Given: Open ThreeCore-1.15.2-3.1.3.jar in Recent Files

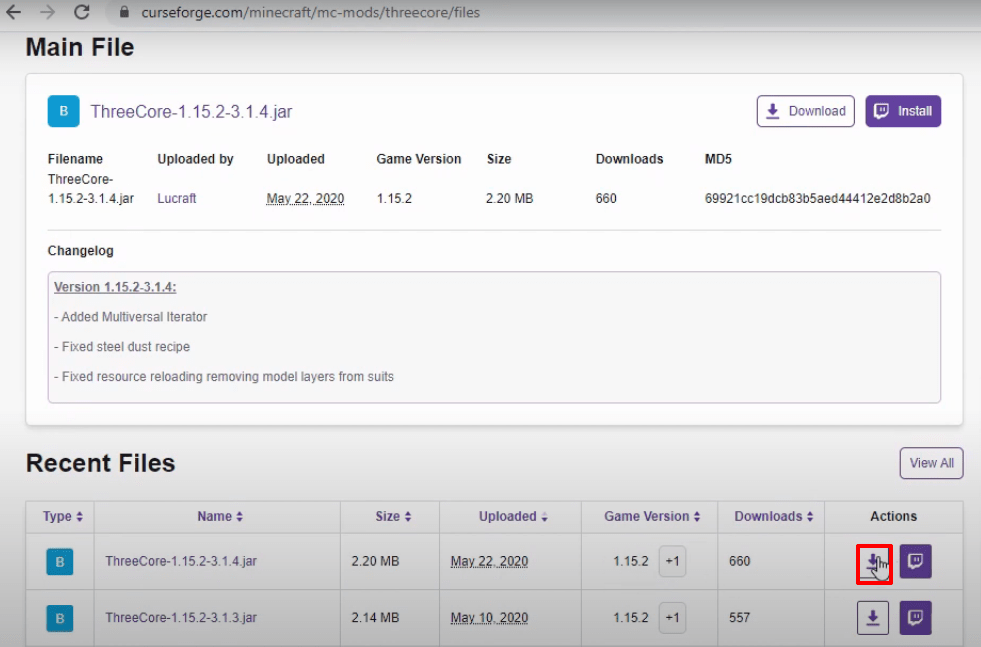Looking at the screenshot, I should (x=181, y=618).
